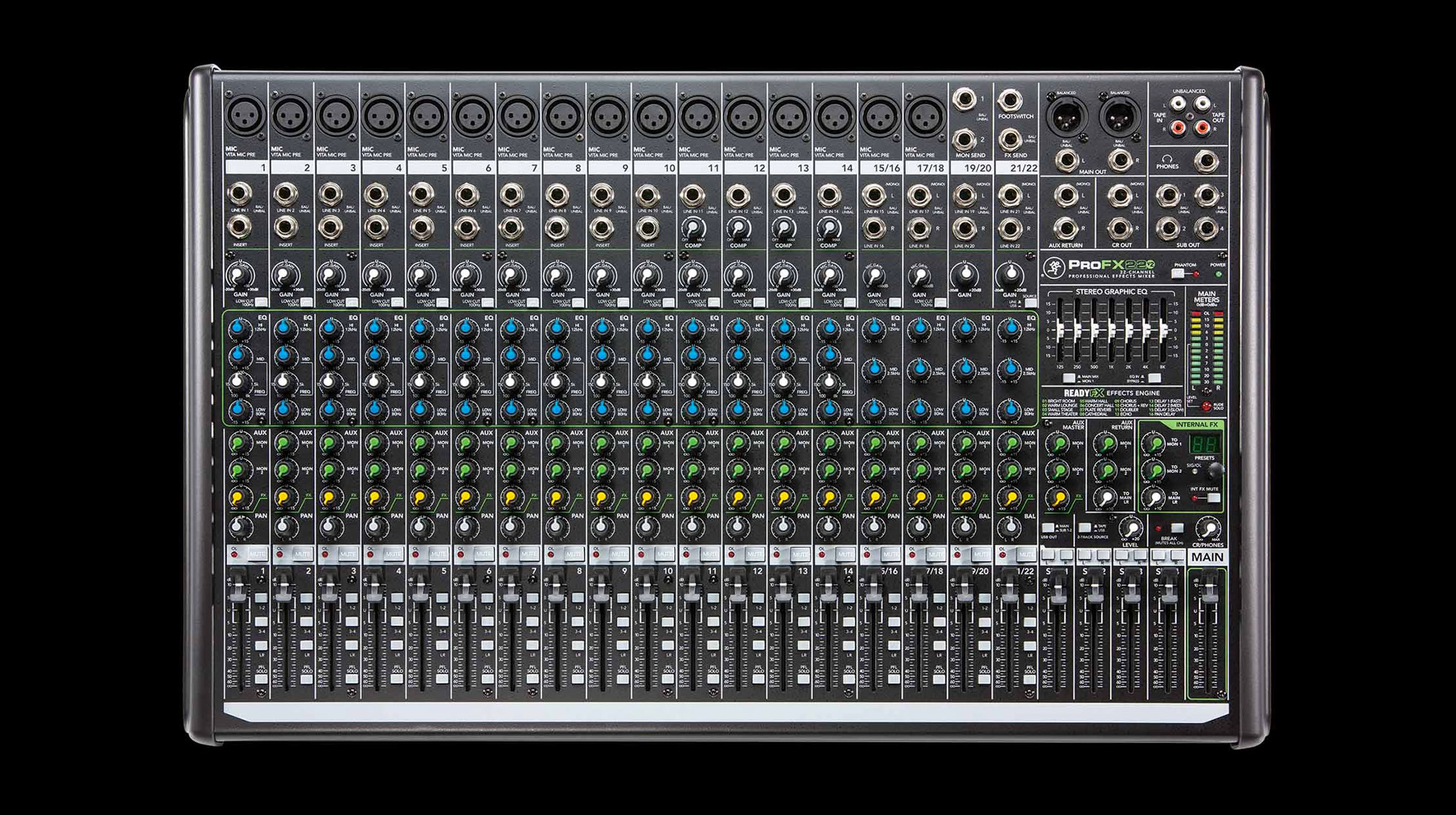The image size is (1456, 815).
Task: Click the red Rude Solo LED
Action: (1207, 406)
